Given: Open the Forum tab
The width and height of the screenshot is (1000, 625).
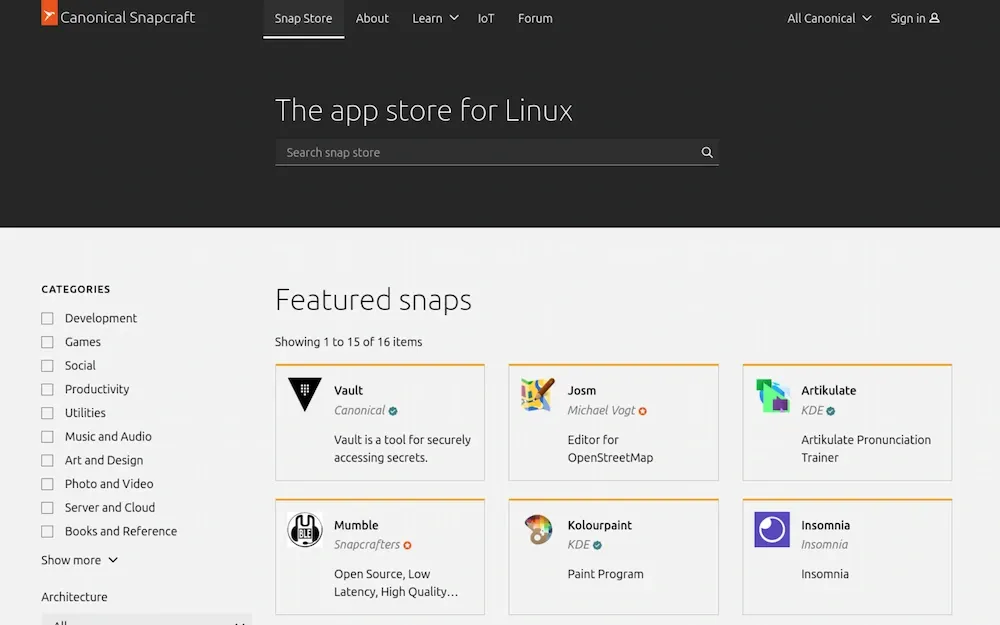Looking at the screenshot, I should tap(535, 17).
